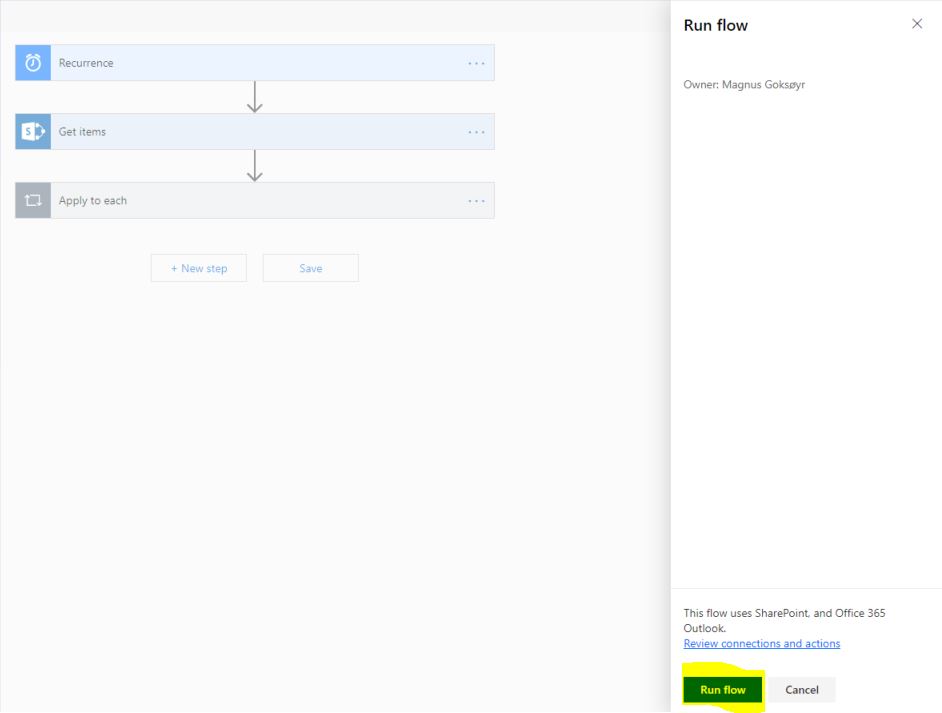942x713 pixels.
Task: Open the Recurrence step ellipsis menu
Action: point(476,63)
